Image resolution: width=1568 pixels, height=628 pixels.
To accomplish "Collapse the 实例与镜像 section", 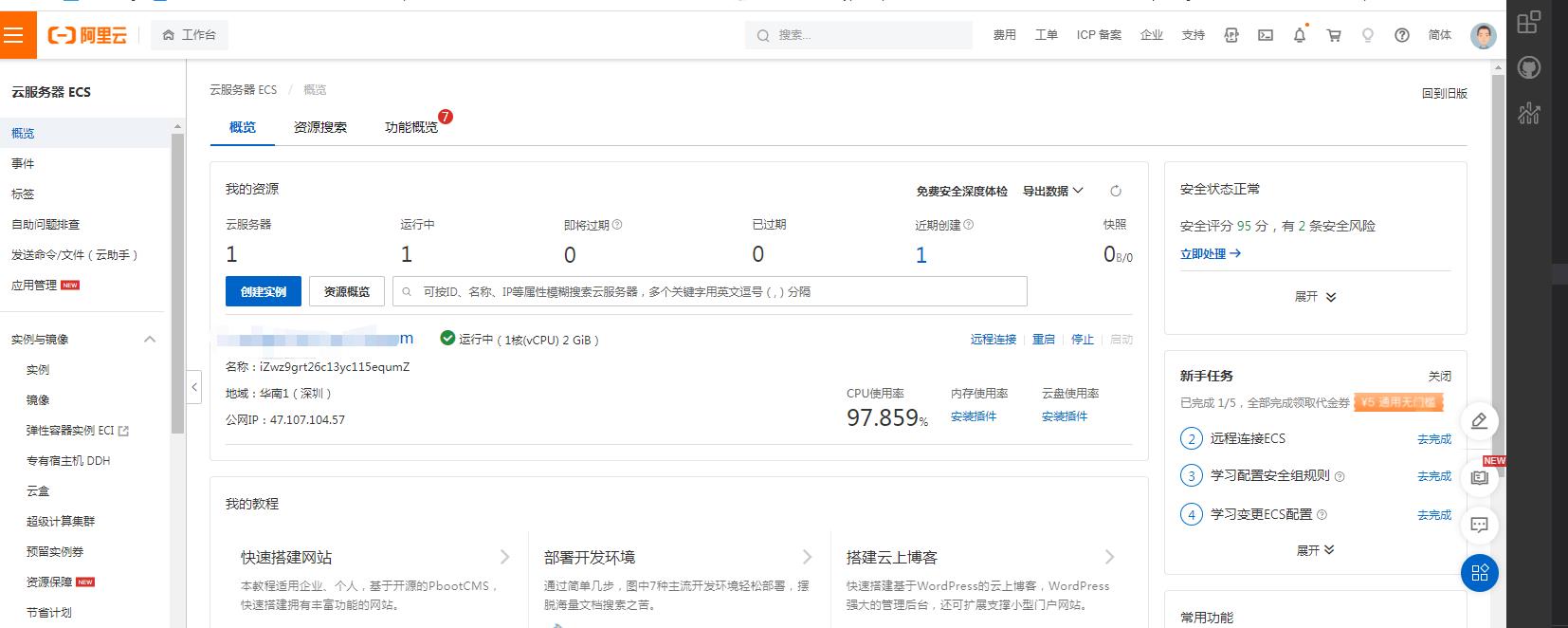I will click(x=149, y=339).
